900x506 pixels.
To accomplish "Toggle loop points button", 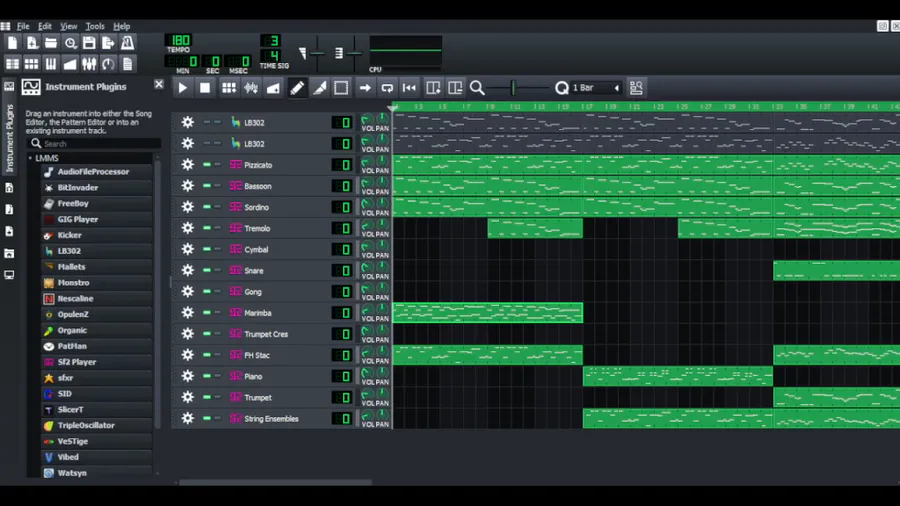I will coord(387,88).
